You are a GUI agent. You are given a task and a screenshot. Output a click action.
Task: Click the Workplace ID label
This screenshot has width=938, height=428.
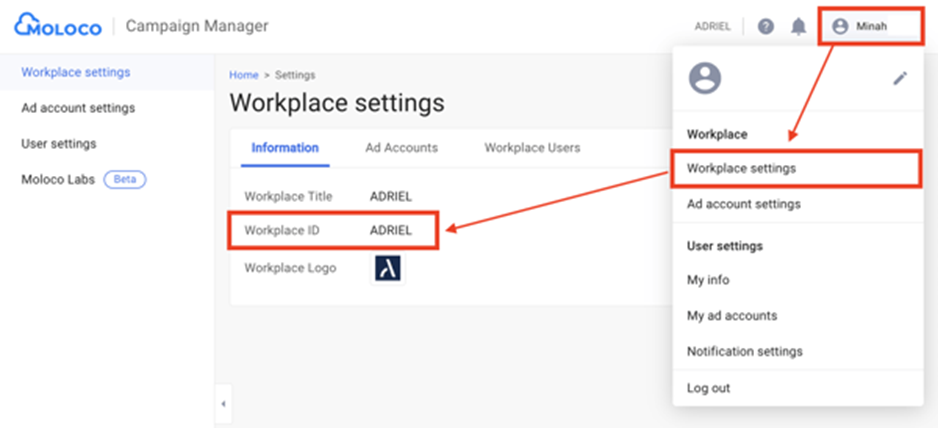click(282, 230)
